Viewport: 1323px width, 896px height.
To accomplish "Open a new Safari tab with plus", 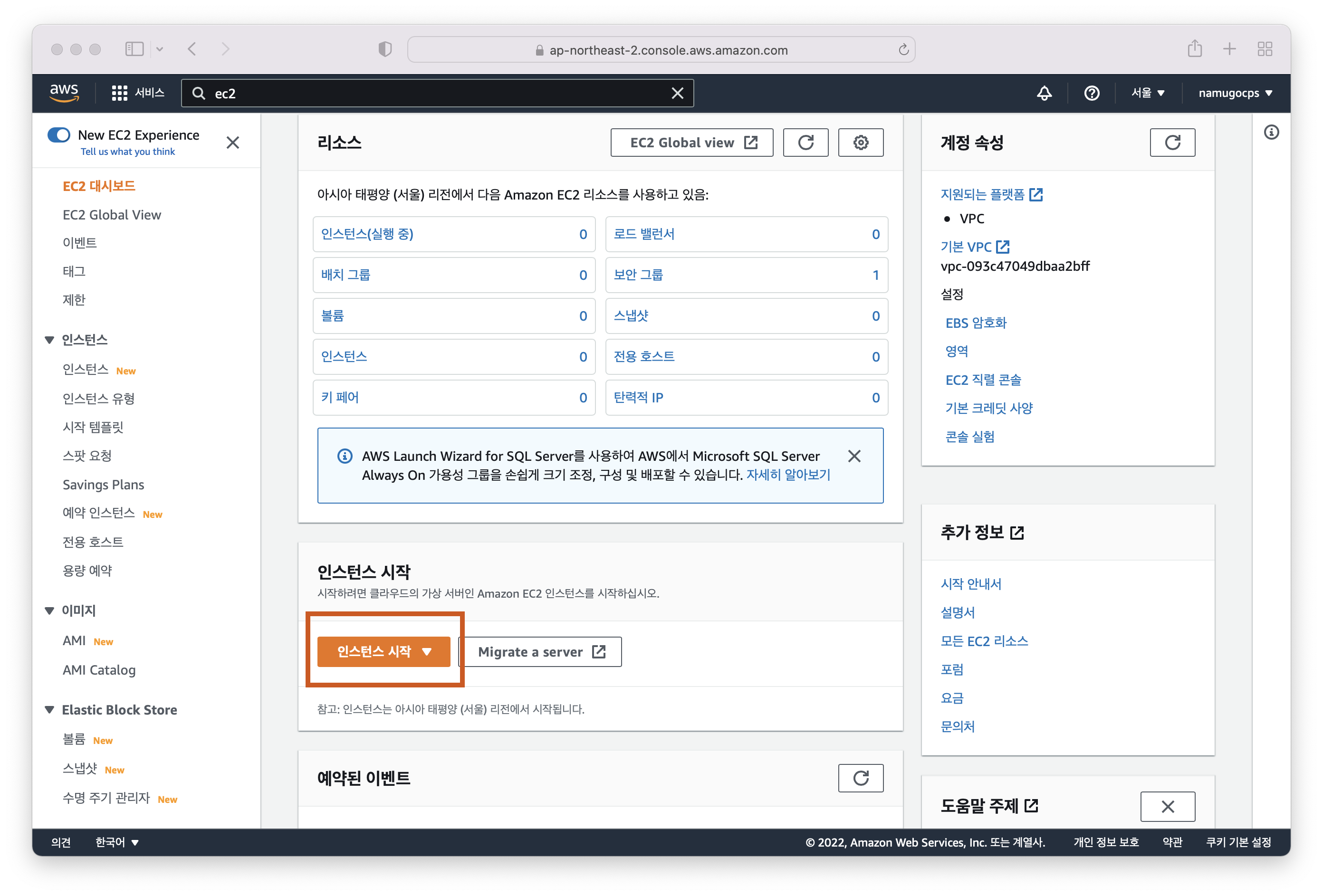I will (1230, 49).
